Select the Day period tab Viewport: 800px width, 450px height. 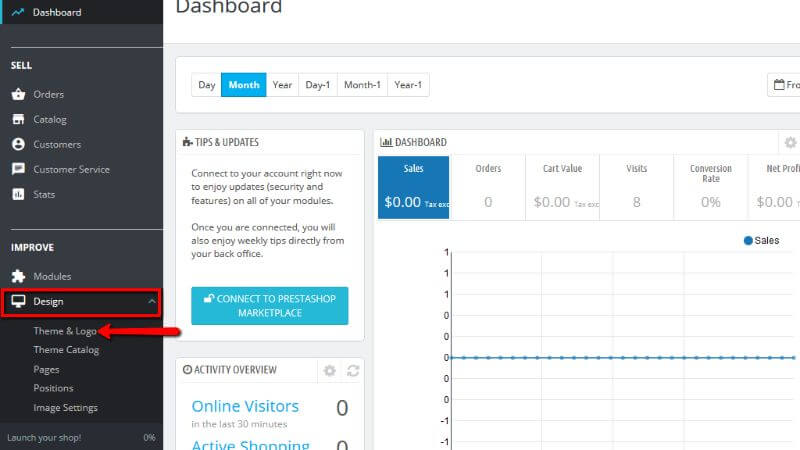[x=207, y=85]
